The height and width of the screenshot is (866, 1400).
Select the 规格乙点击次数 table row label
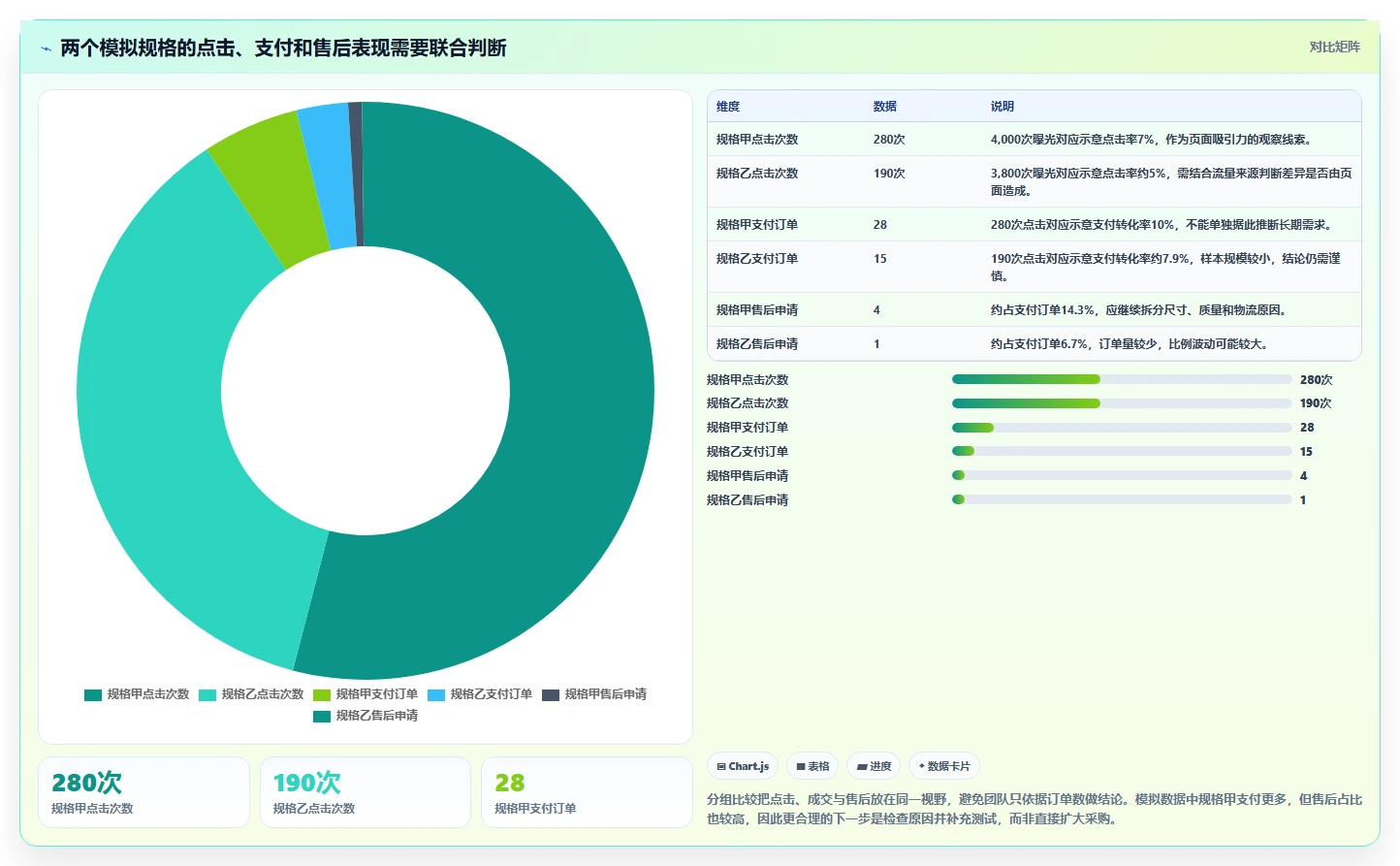click(757, 174)
